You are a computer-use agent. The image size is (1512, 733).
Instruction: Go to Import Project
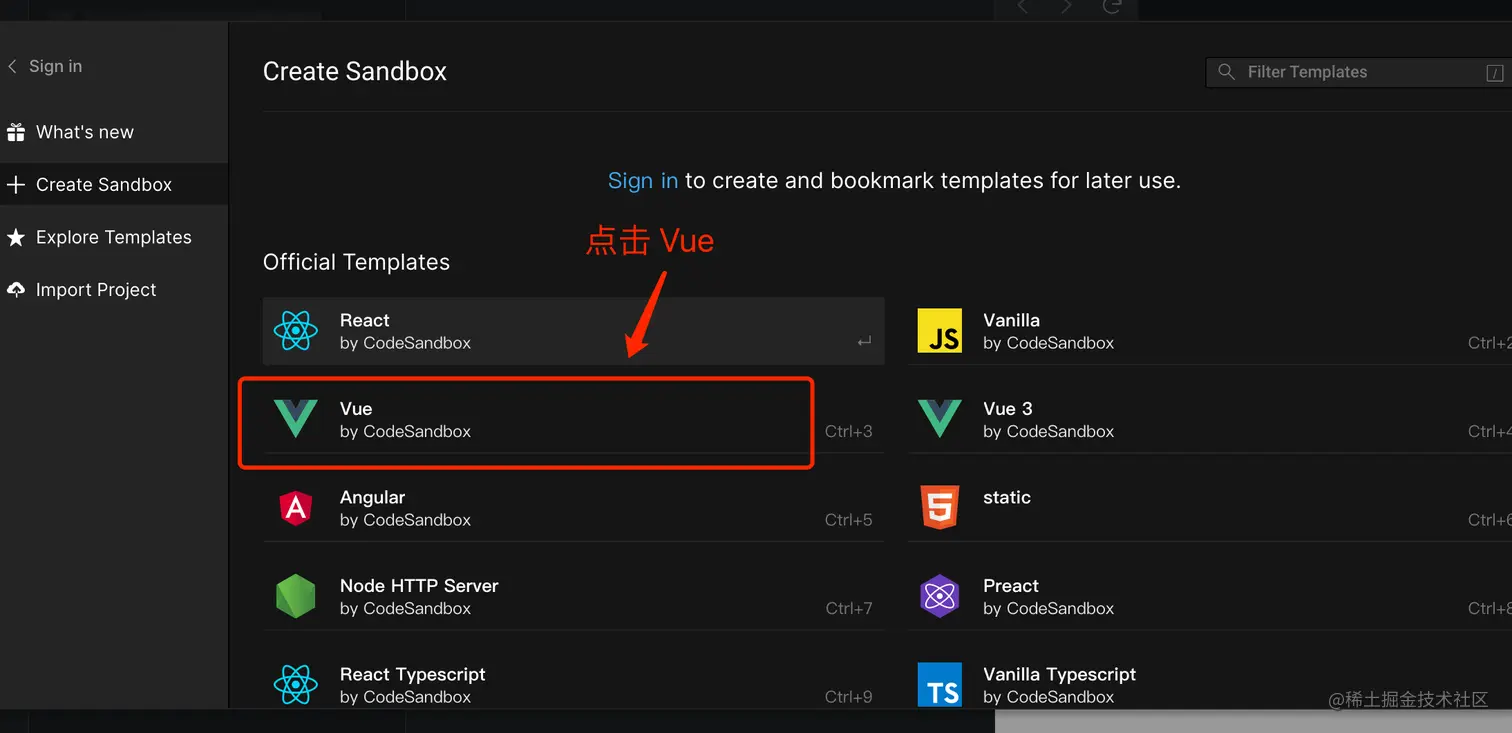pyautogui.click(x=96, y=290)
